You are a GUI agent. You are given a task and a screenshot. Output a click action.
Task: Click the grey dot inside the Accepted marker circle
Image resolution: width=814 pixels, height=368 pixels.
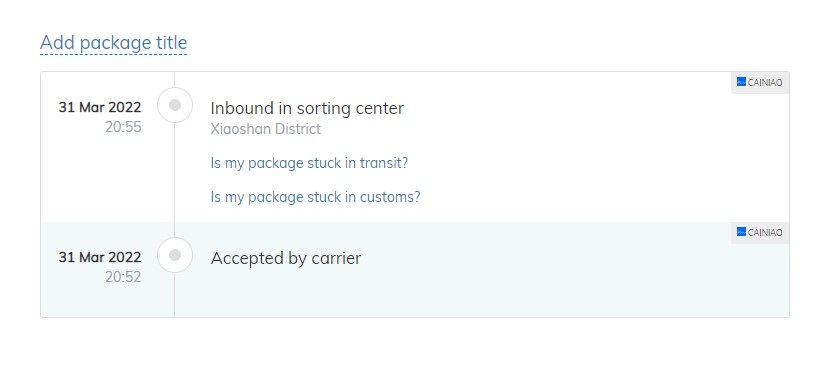175,255
